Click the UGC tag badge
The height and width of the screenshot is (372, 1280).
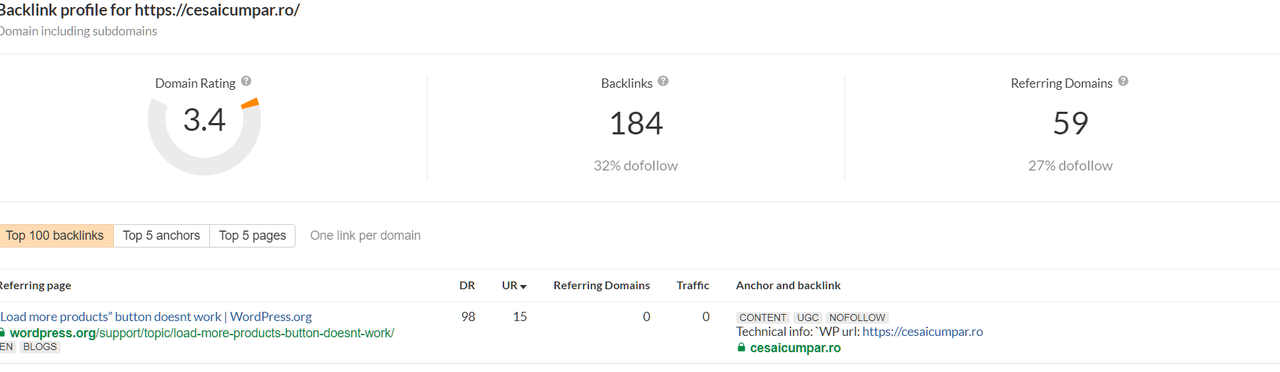coord(808,318)
